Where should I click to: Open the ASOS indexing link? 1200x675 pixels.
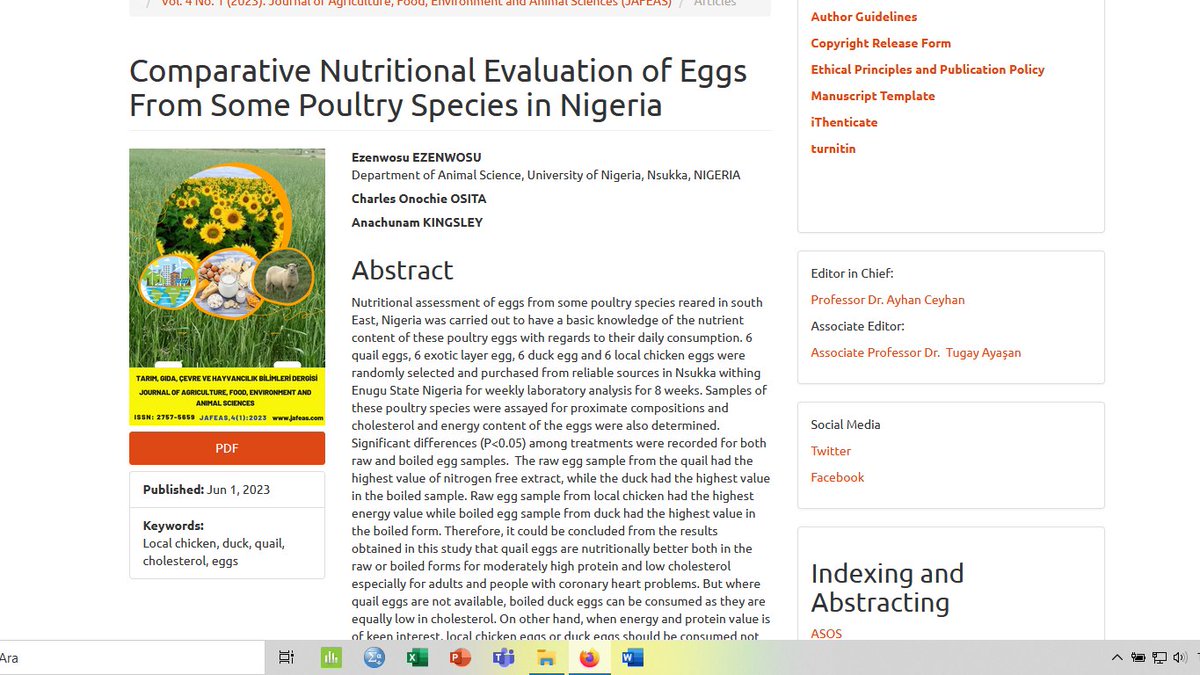[x=826, y=633]
